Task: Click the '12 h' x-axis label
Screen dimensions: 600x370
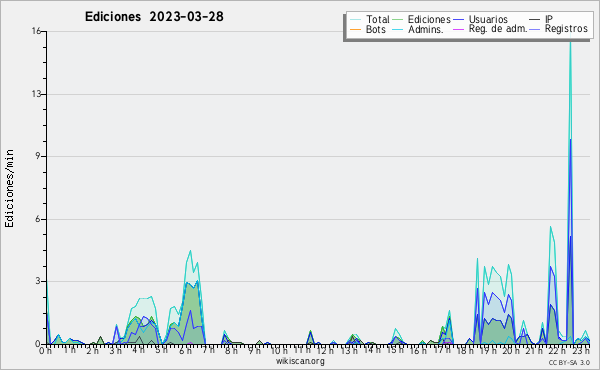Action: coord(325,351)
